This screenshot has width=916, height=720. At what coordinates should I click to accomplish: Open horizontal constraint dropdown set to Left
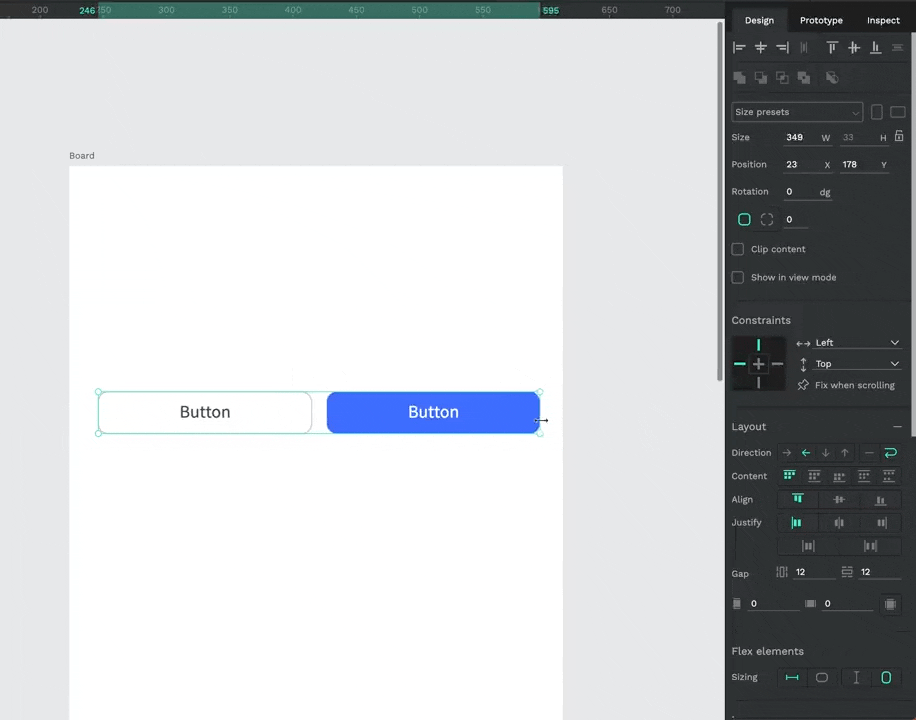(857, 343)
